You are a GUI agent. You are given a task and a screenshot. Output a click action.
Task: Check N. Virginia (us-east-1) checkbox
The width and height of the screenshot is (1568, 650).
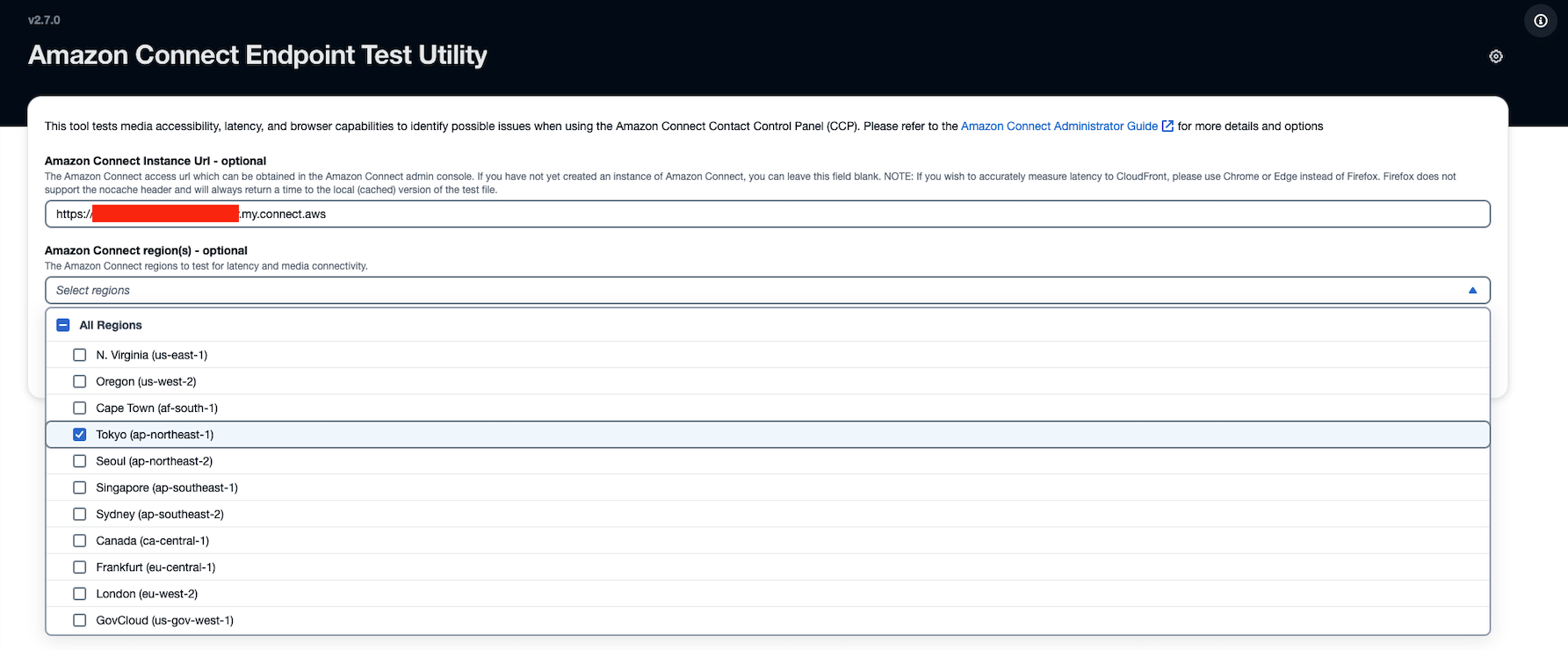[80, 355]
